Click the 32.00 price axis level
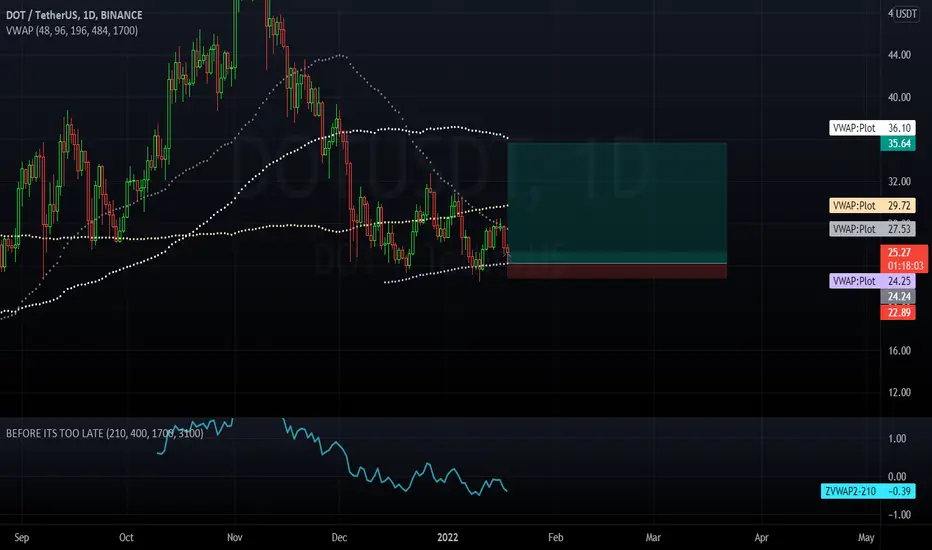Viewport: 932px width, 550px height. pyautogui.click(x=899, y=181)
